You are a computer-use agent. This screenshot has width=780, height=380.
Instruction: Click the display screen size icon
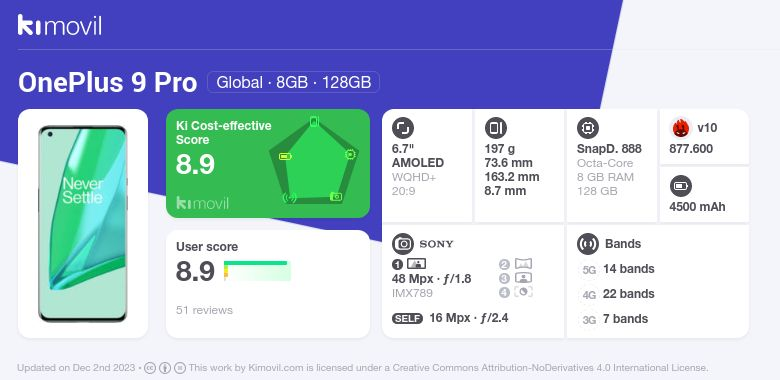click(403, 128)
